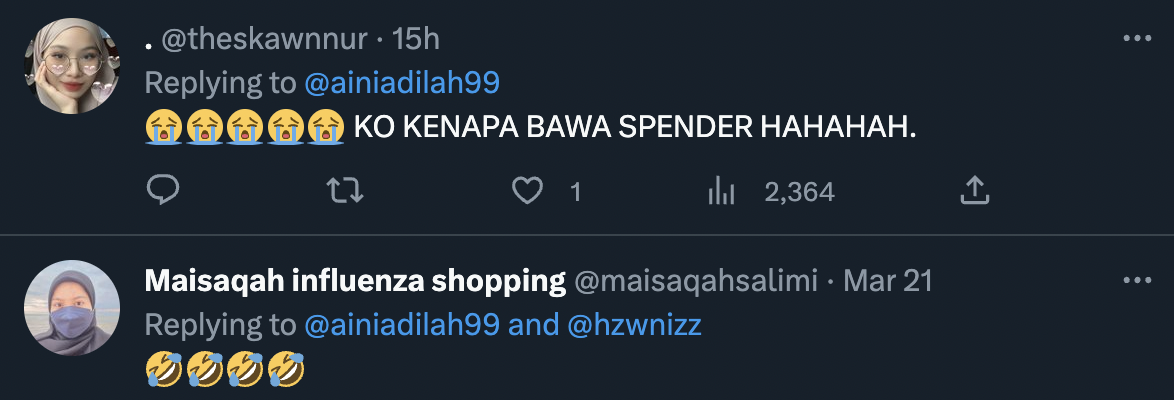The height and width of the screenshot is (400, 1174).
Task: Open more options for theskawnnur tweet
Action: [x=1137, y=39]
